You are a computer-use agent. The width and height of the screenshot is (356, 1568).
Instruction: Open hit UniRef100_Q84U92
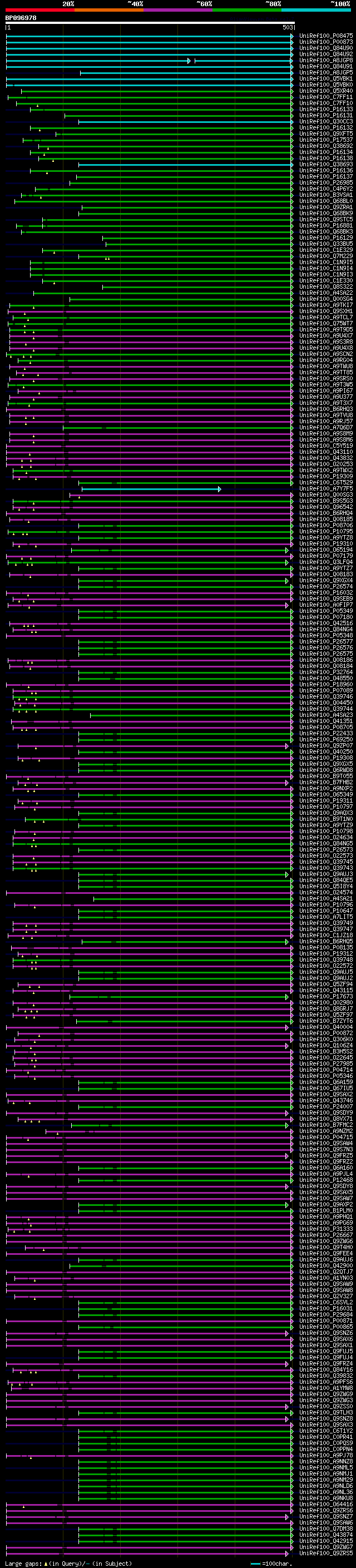click(326, 54)
